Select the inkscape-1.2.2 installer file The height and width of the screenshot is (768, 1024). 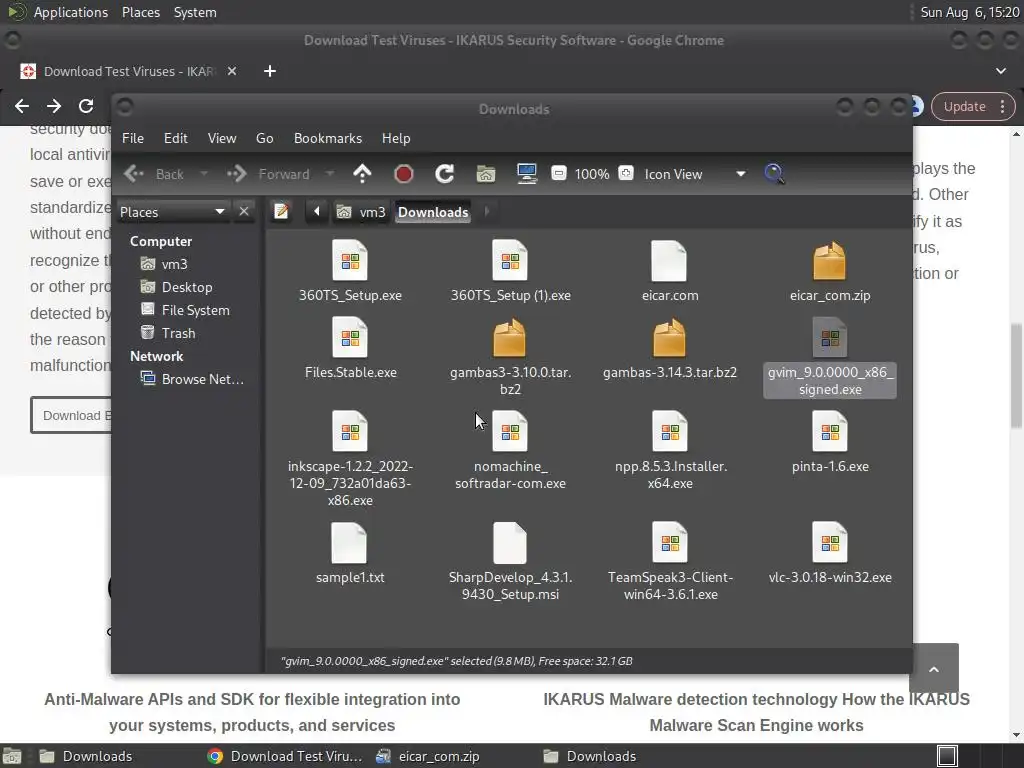tap(350, 459)
